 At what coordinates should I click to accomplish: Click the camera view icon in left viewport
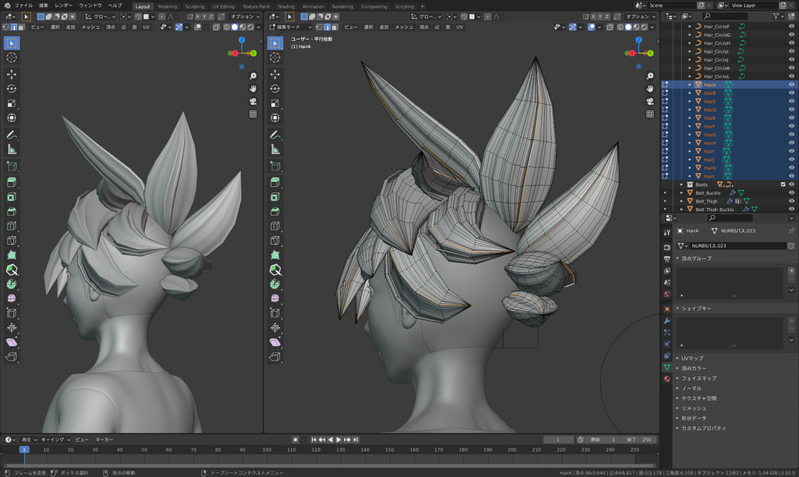tap(254, 101)
